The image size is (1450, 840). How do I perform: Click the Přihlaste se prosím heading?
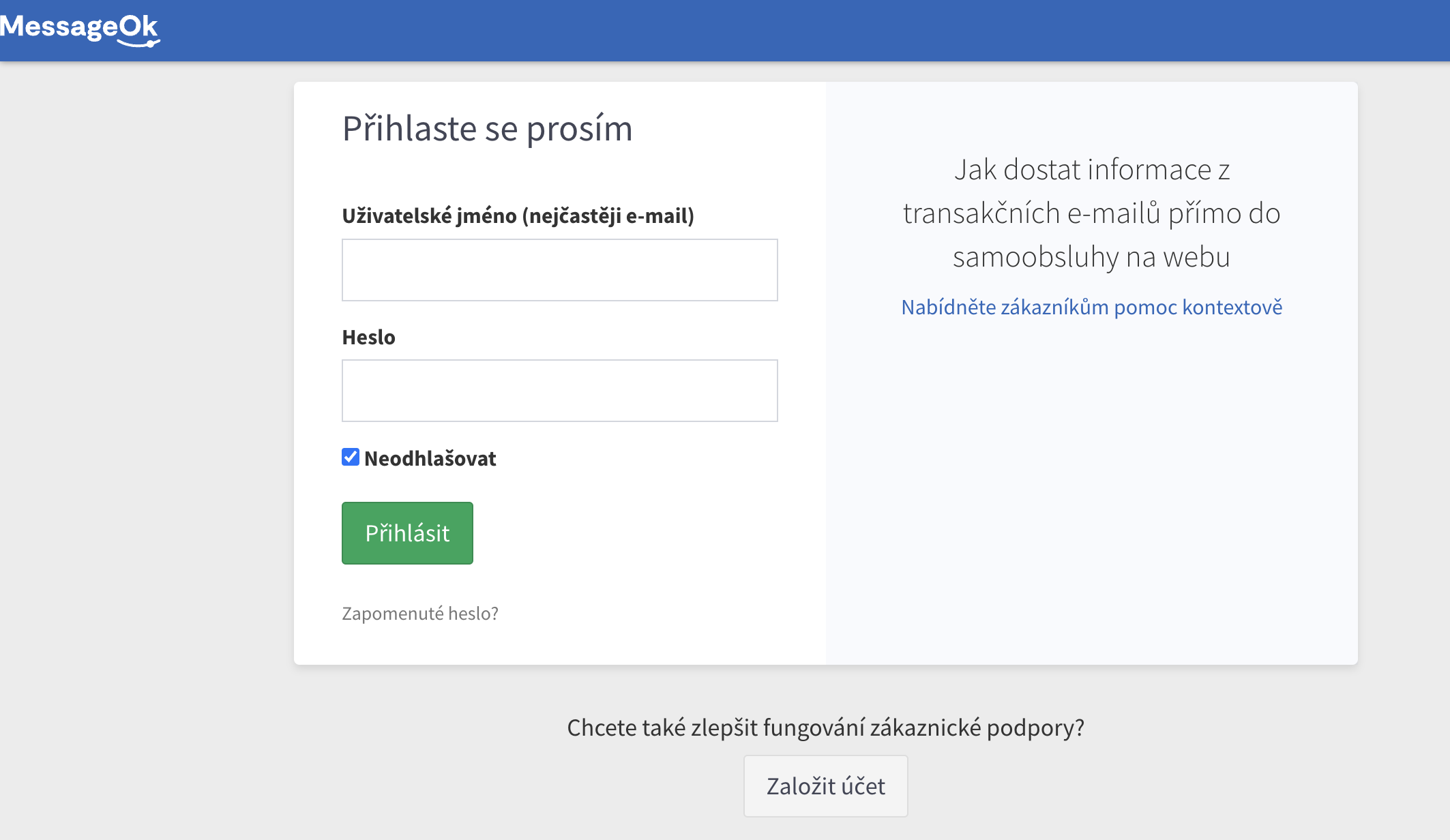coord(487,129)
